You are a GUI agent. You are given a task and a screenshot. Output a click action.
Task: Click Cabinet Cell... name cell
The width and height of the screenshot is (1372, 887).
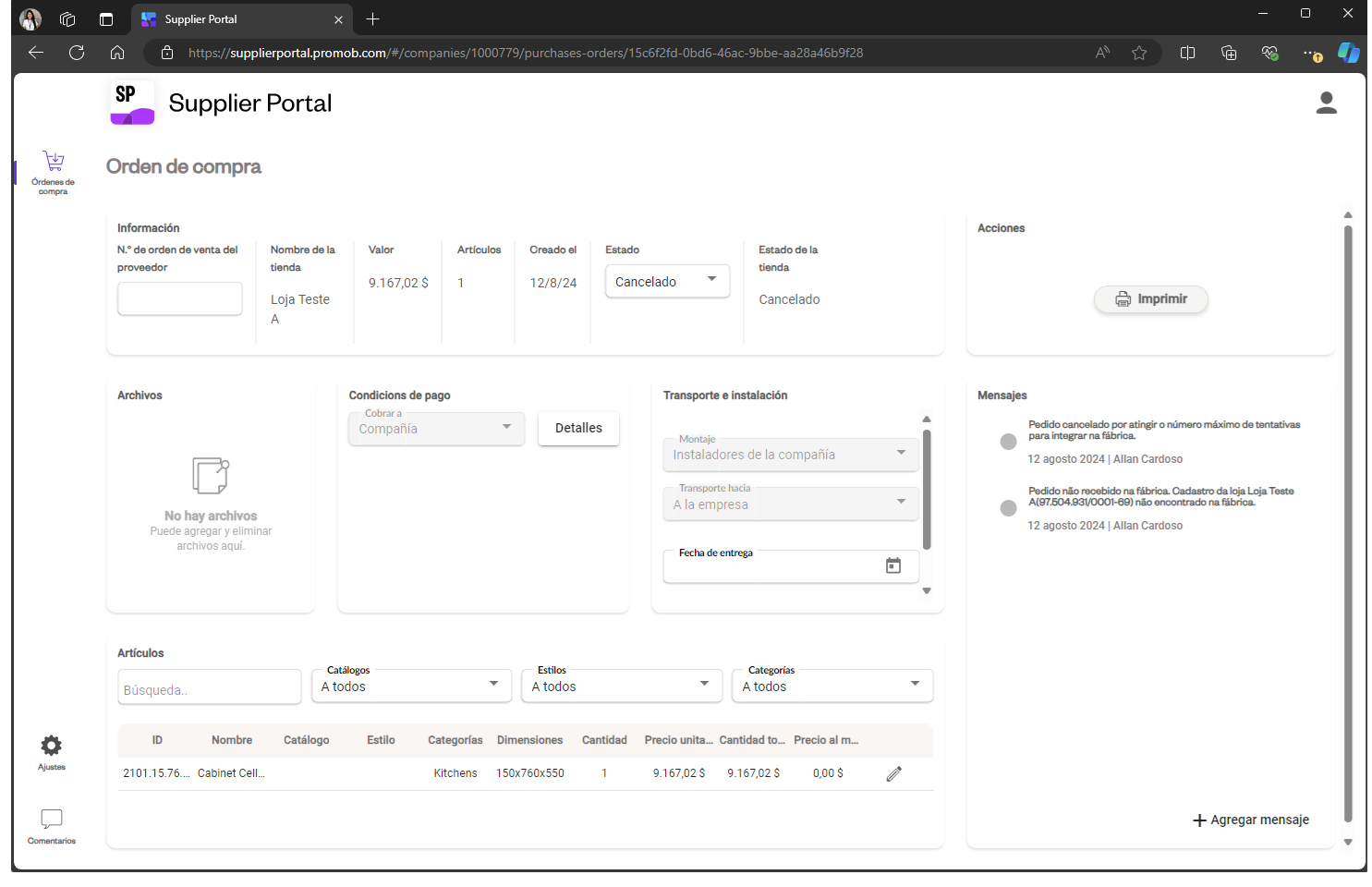tap(231, 773)
